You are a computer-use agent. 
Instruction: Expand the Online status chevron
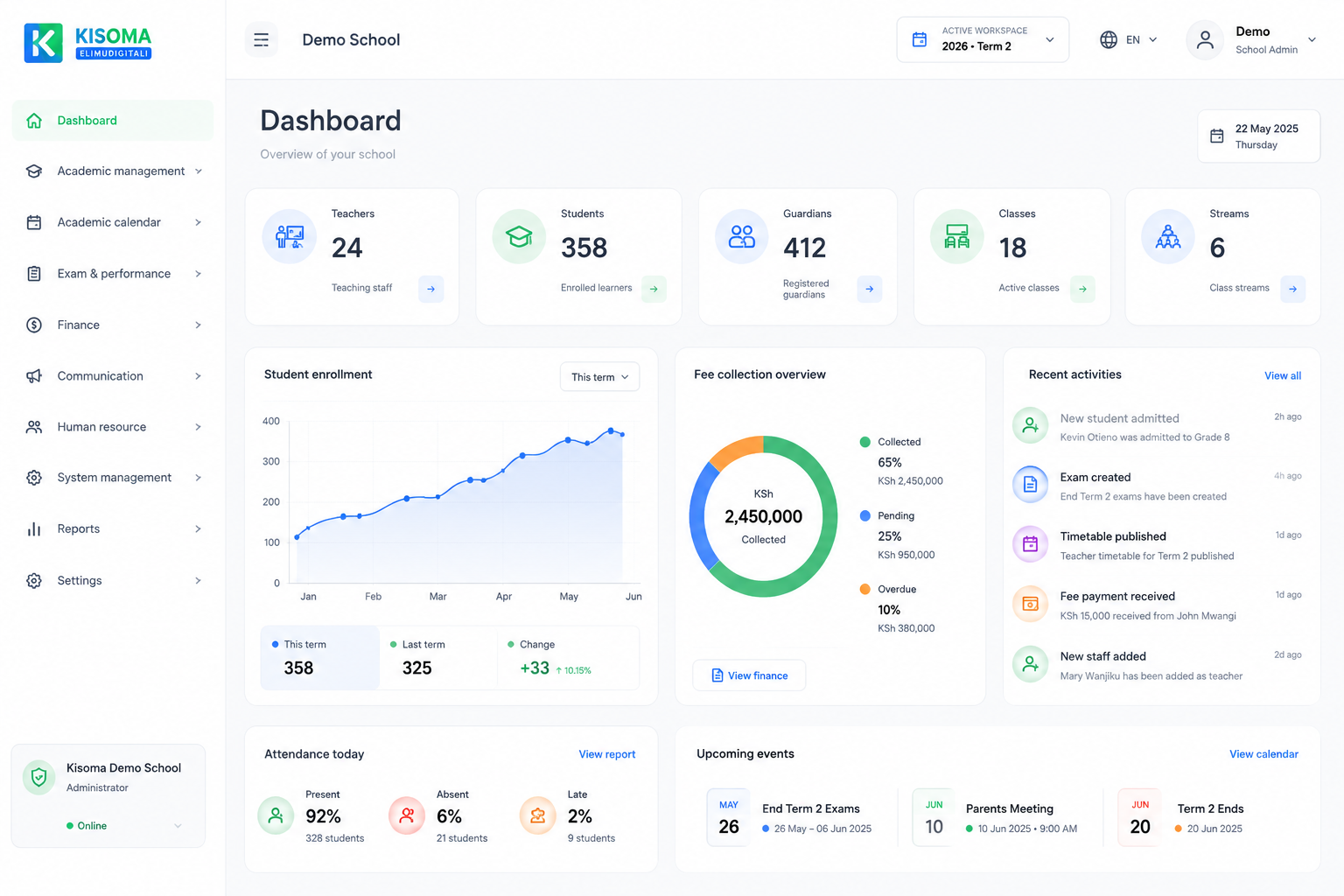(x=178, y=826)
